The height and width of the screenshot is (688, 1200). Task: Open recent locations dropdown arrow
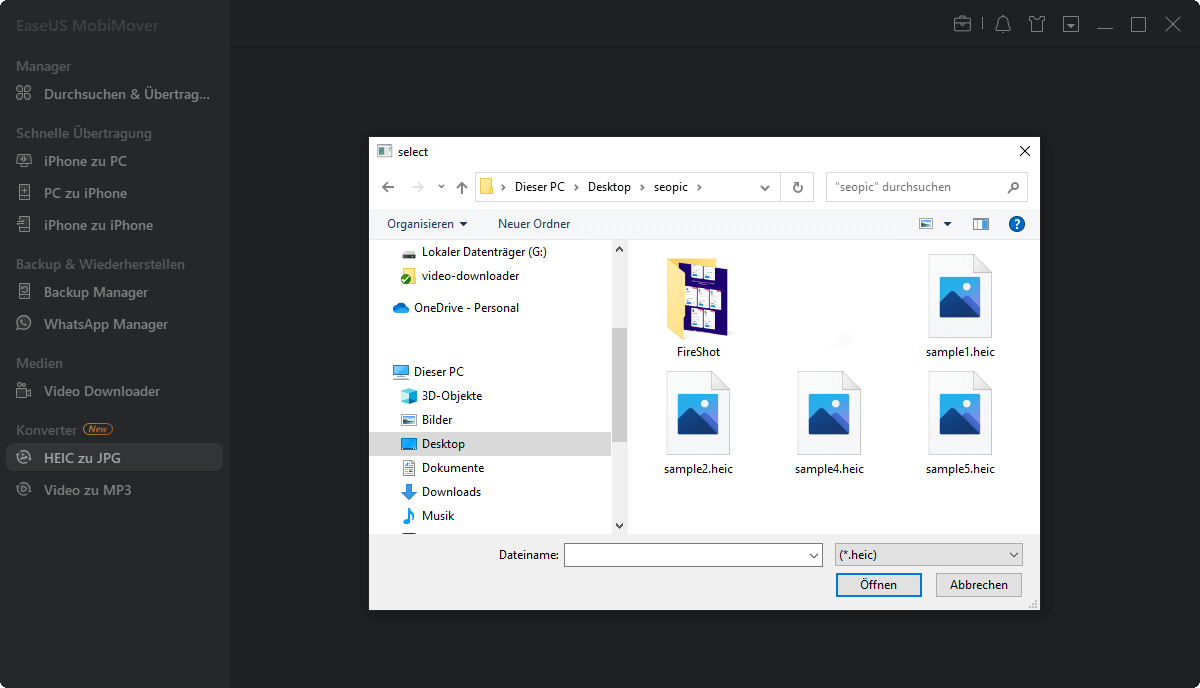pos(442,188)
